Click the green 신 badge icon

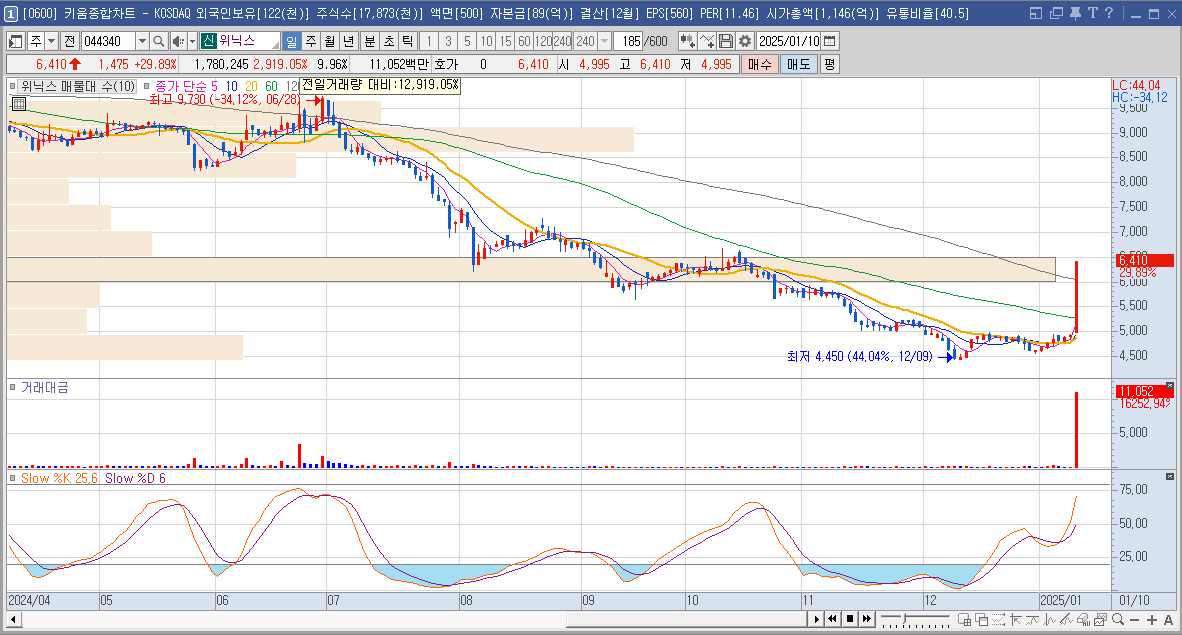coord(209,41)
